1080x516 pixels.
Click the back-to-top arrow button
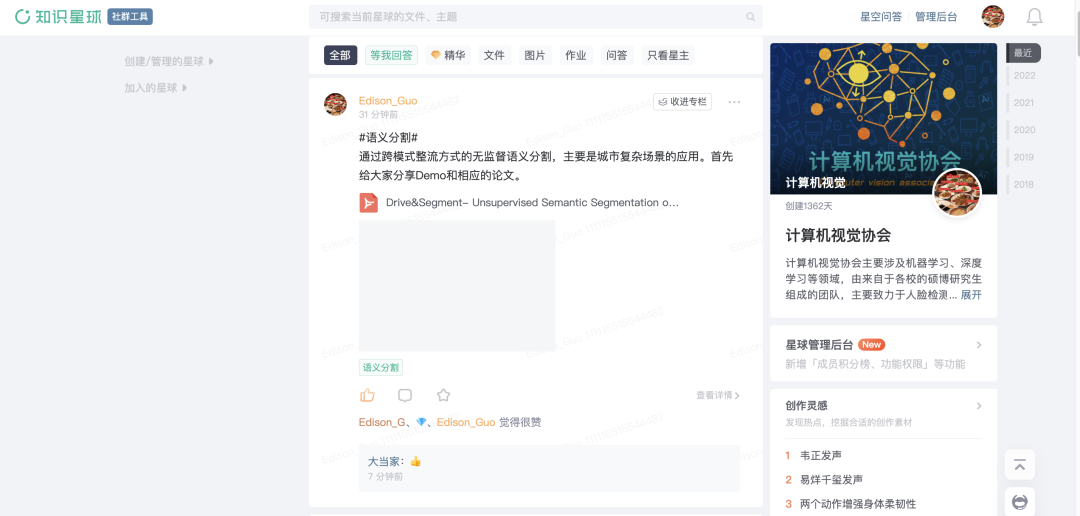pyautogui.click(x=1019, y=465)
